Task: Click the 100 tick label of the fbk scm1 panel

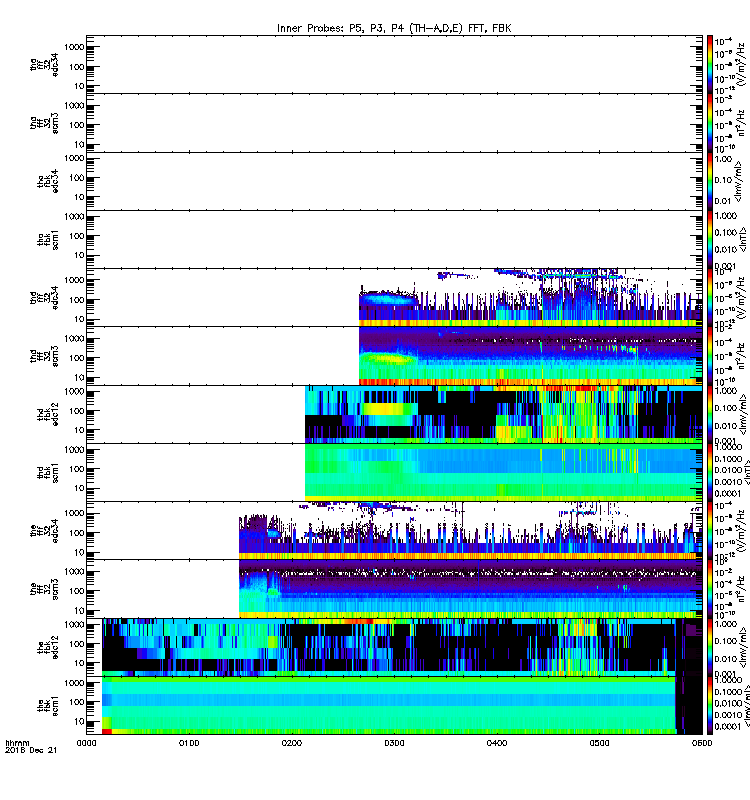Action: pos(77,702)
